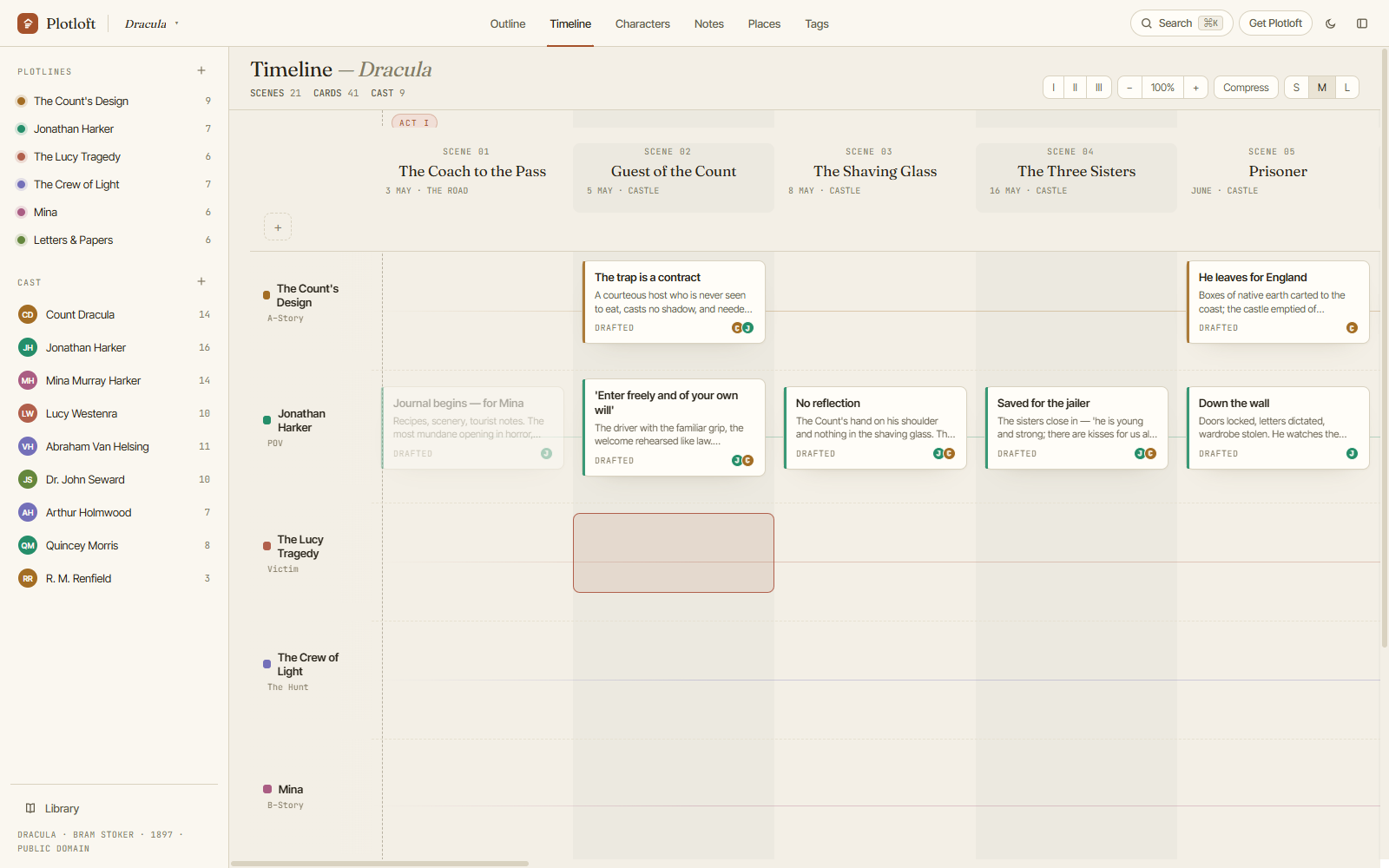Switch card size to S

[1296, 88]
